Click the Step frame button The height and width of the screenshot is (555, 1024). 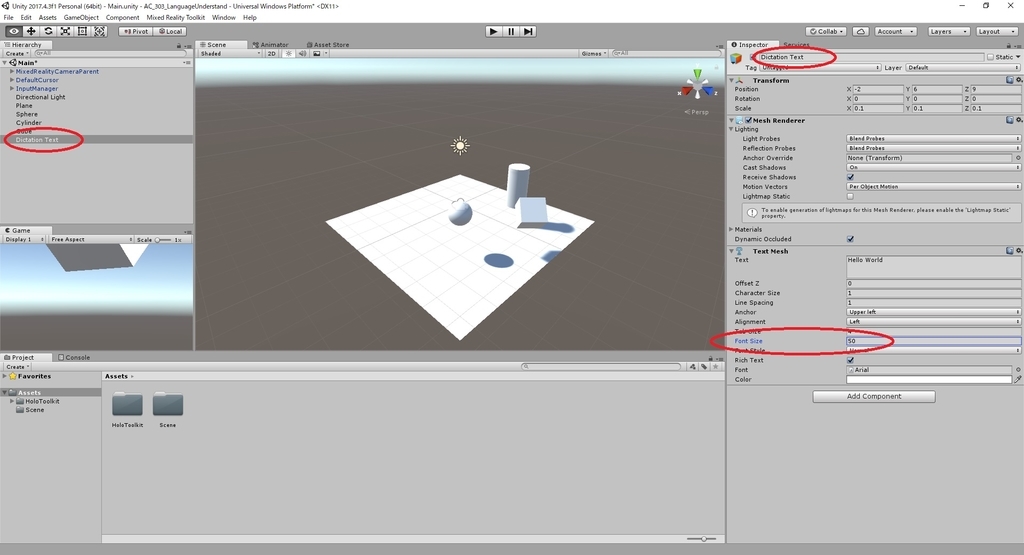pos(528,31)
